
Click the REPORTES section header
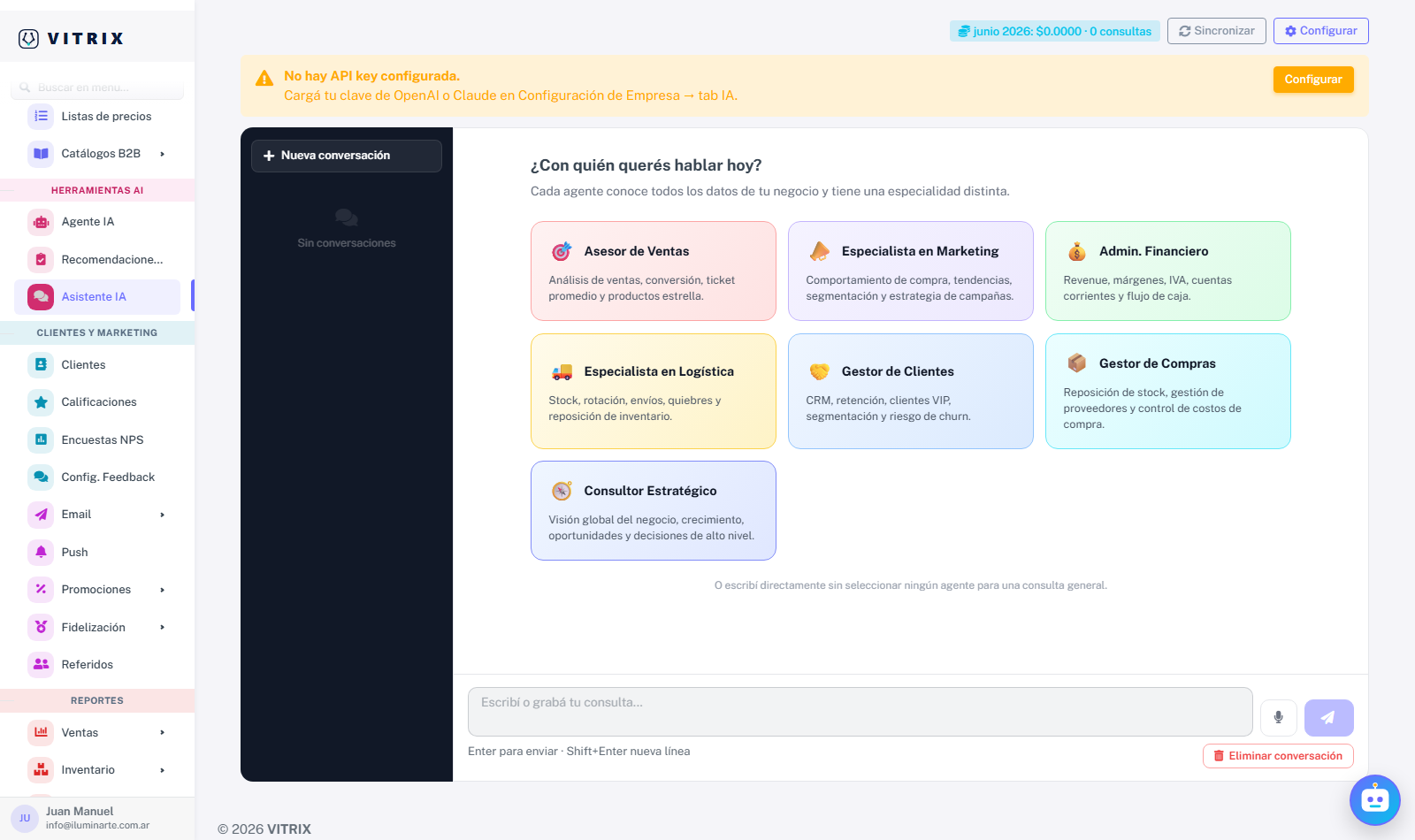(97, 700)
